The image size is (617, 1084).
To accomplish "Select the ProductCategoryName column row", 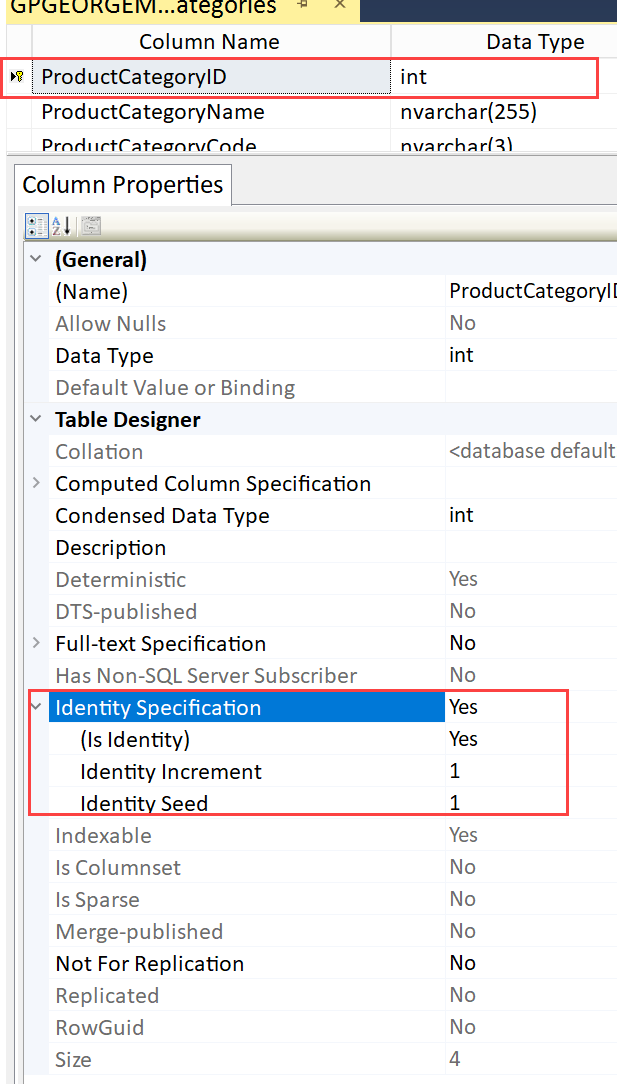I will point(152,112).
